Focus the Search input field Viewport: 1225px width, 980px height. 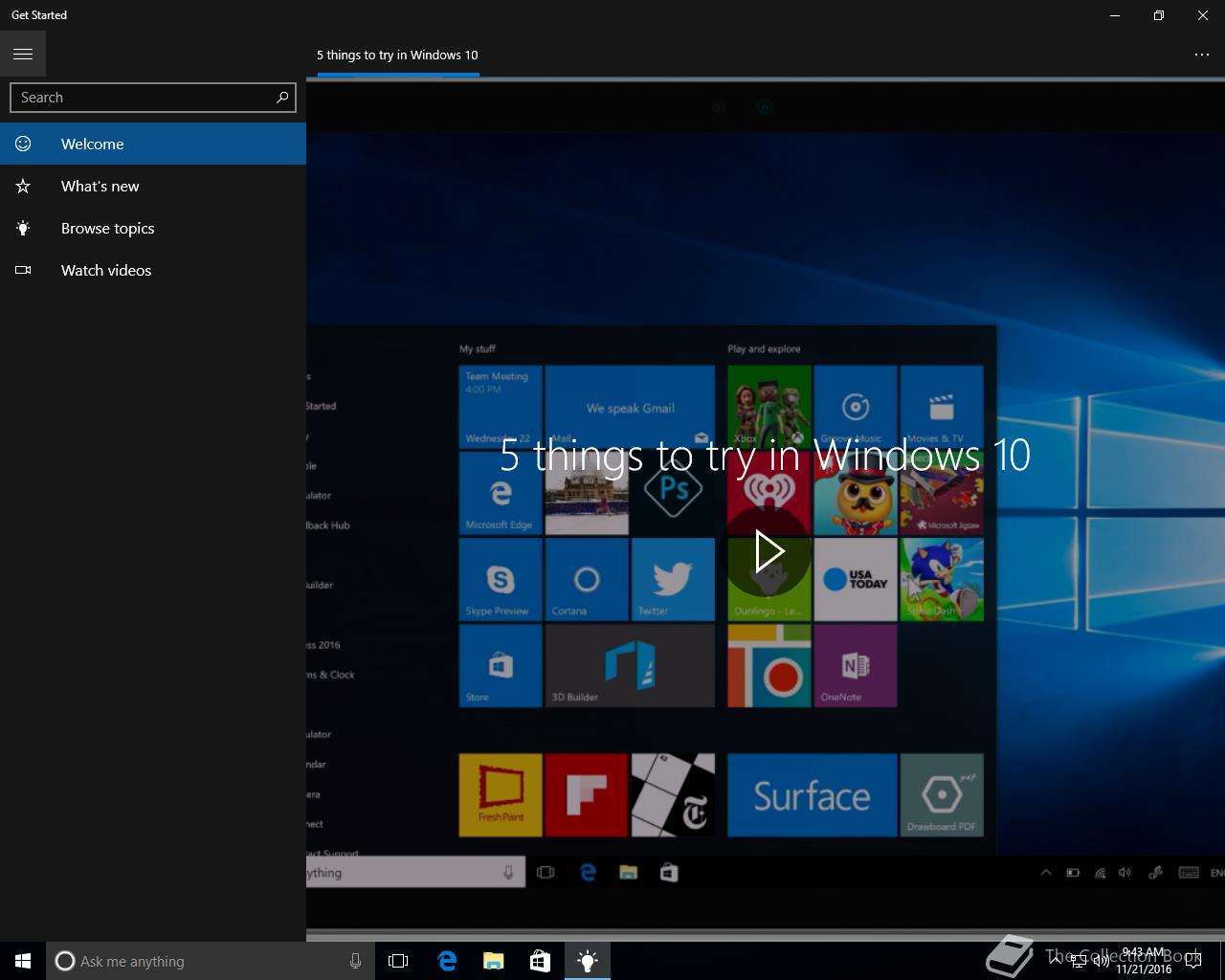click(x=153, y=98)
